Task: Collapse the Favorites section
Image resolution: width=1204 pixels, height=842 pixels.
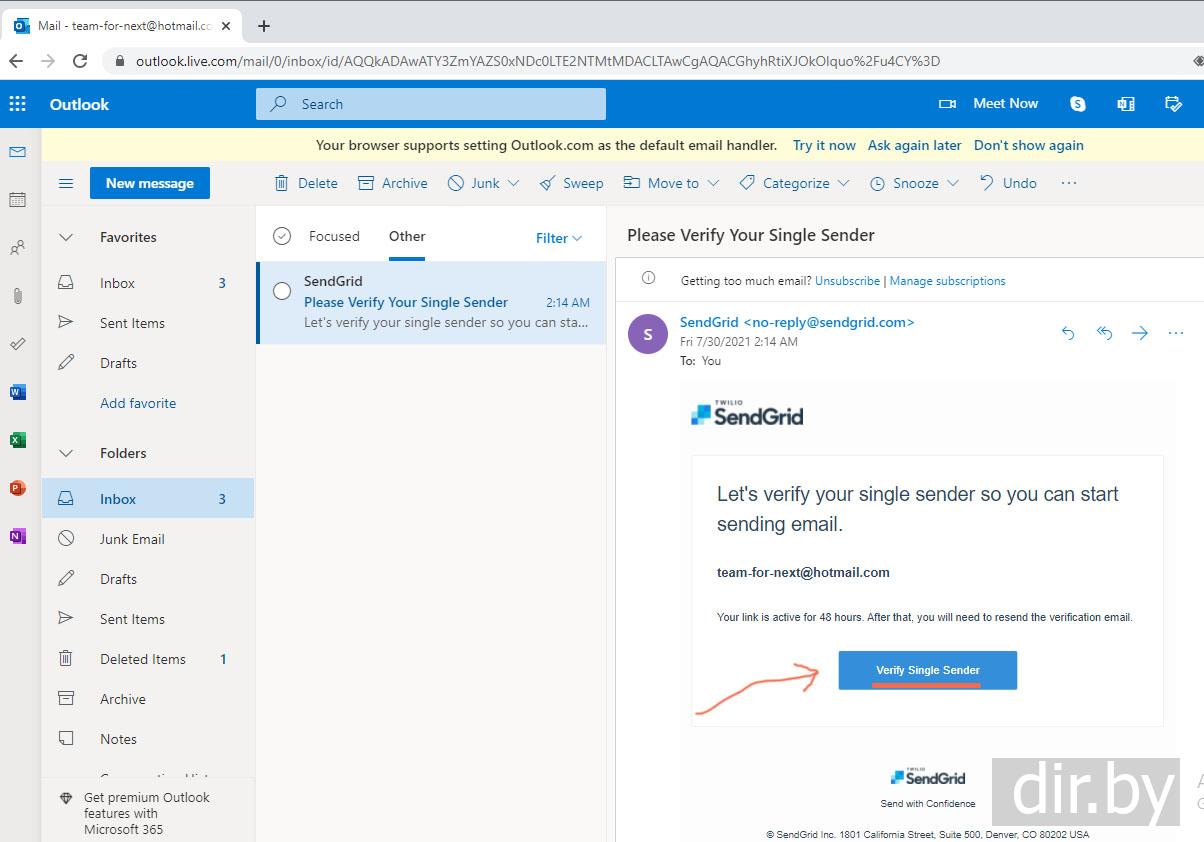Action: tap(66, 237)
